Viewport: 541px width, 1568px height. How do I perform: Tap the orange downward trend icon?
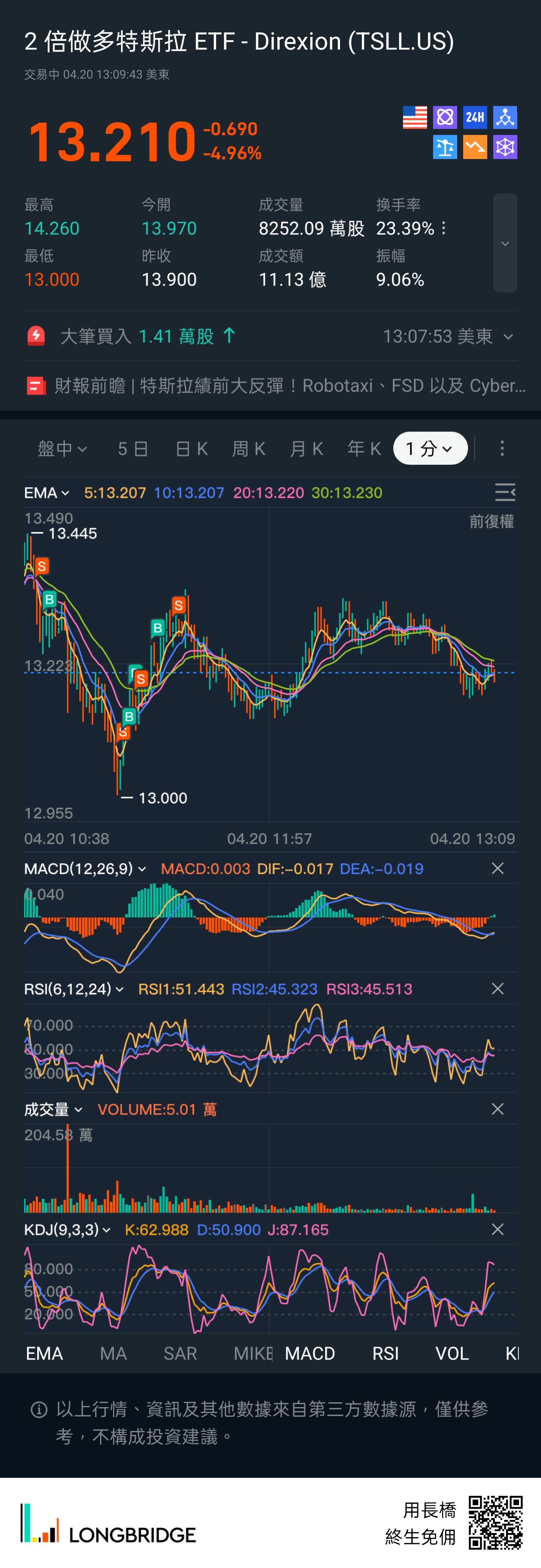tap(475, 147)
